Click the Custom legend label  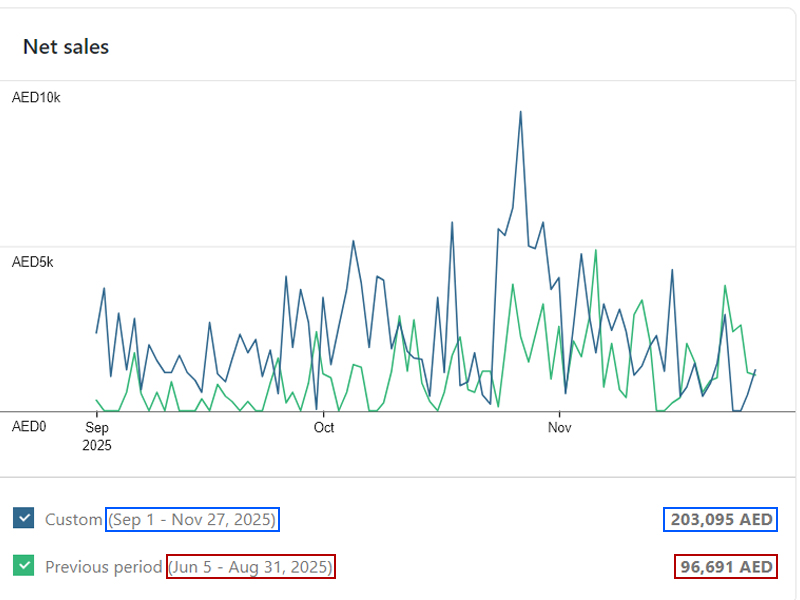pos(73,520)
